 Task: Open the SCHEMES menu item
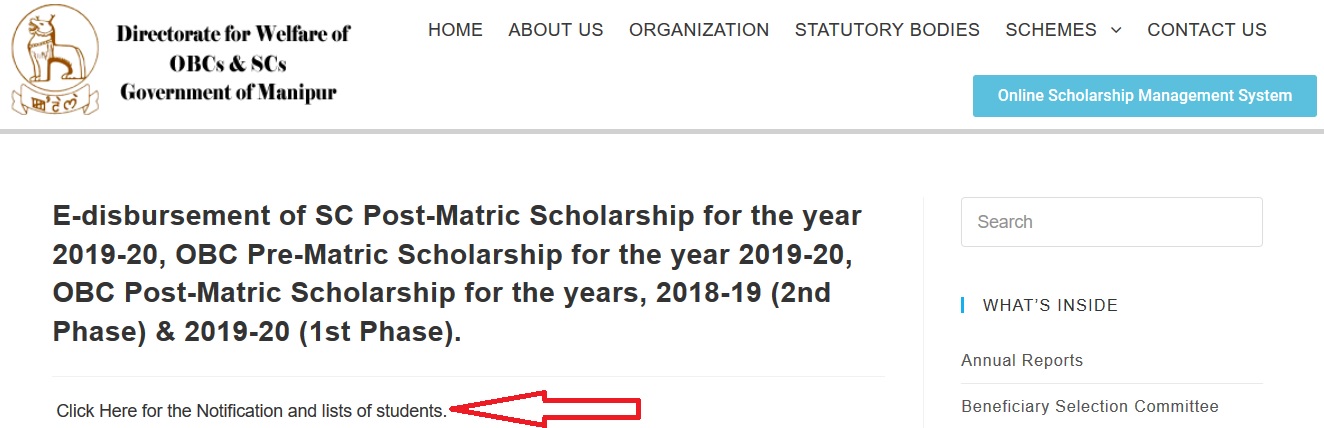(1051, 30)
